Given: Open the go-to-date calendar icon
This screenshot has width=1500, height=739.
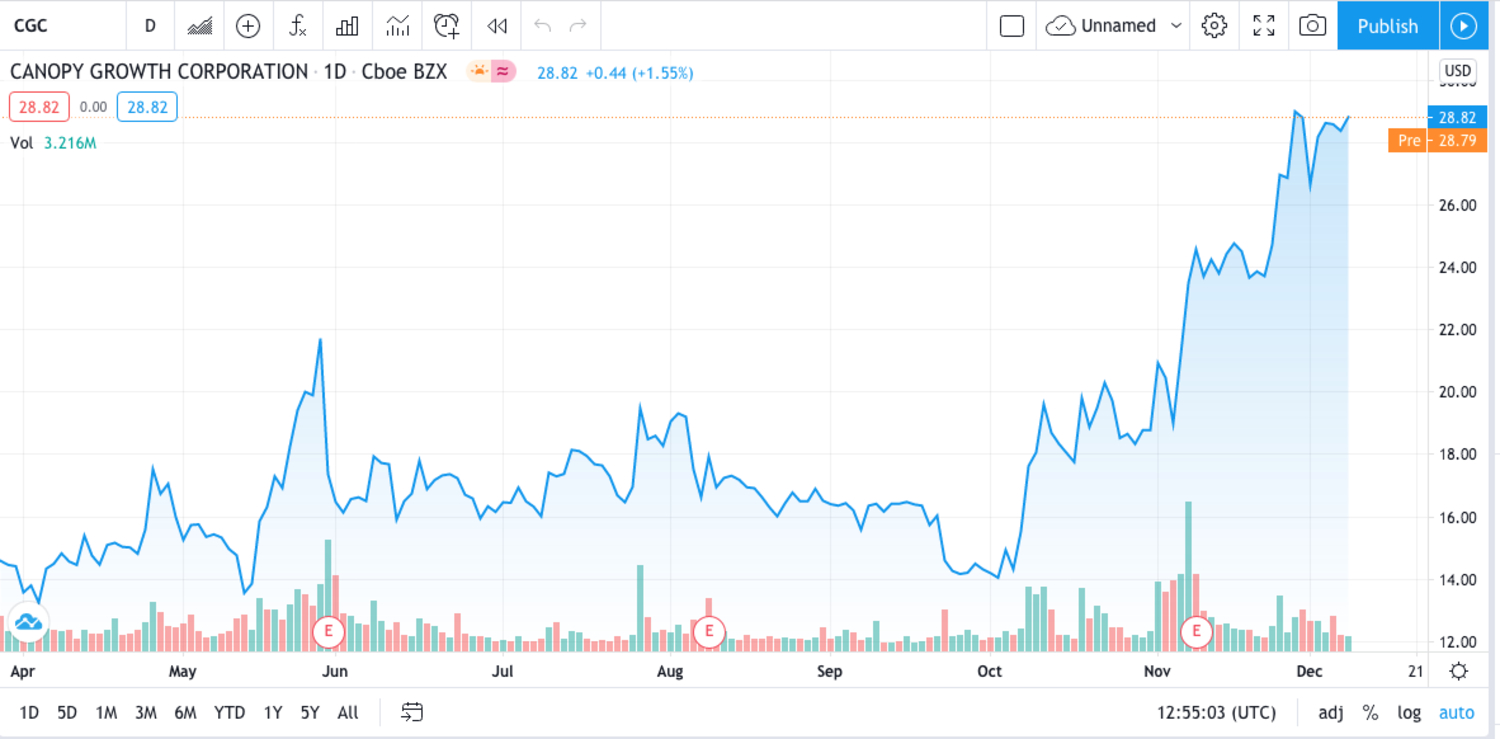Looking at the screenshot, I should click(412, 713).
